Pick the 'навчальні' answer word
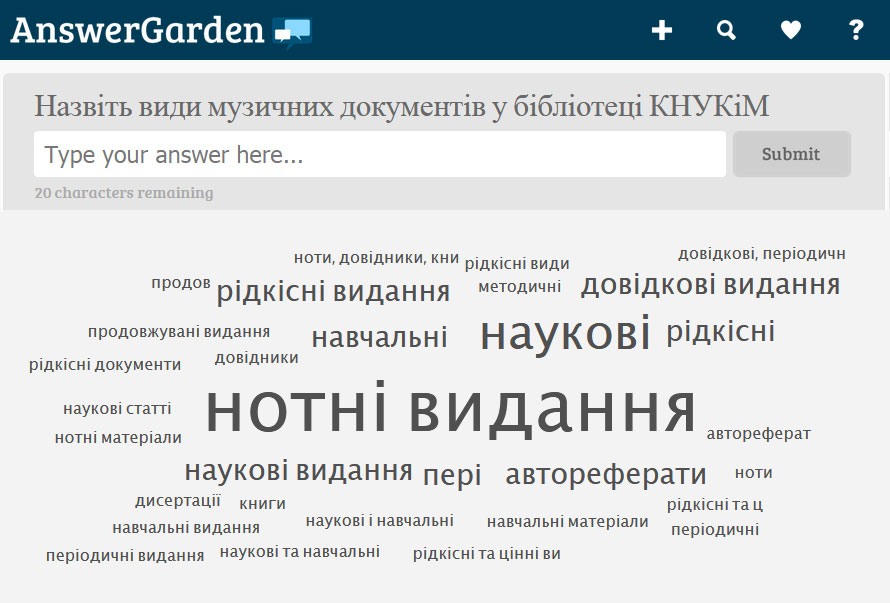The height and width of the screenshot is (603, 890). pyautogui.click(x=379, y=338)
